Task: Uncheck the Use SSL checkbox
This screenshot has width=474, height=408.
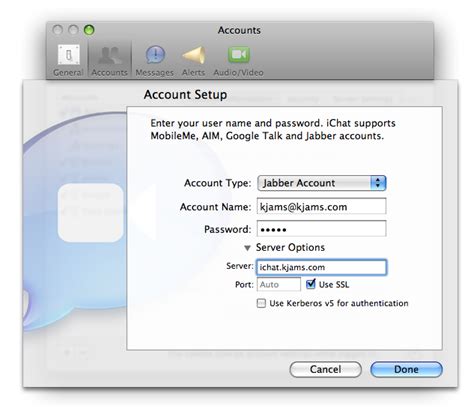Action: tap(310, 284)
